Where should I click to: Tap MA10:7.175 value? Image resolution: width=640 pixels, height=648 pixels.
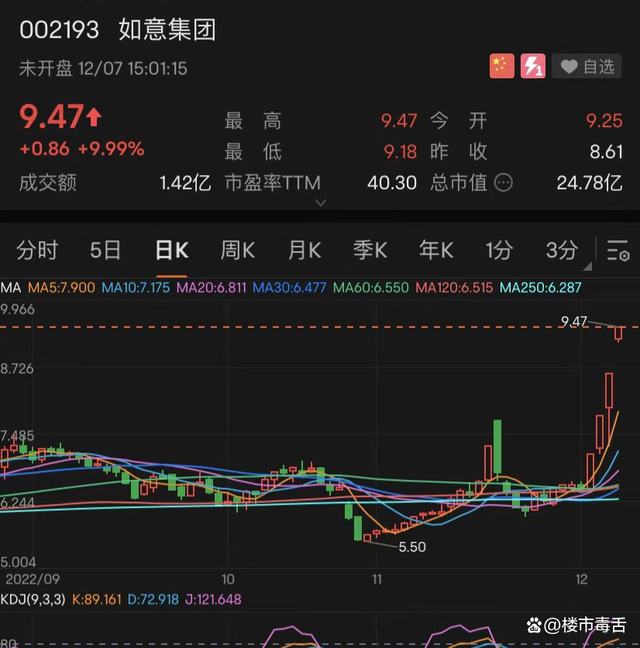click(136, 288)
